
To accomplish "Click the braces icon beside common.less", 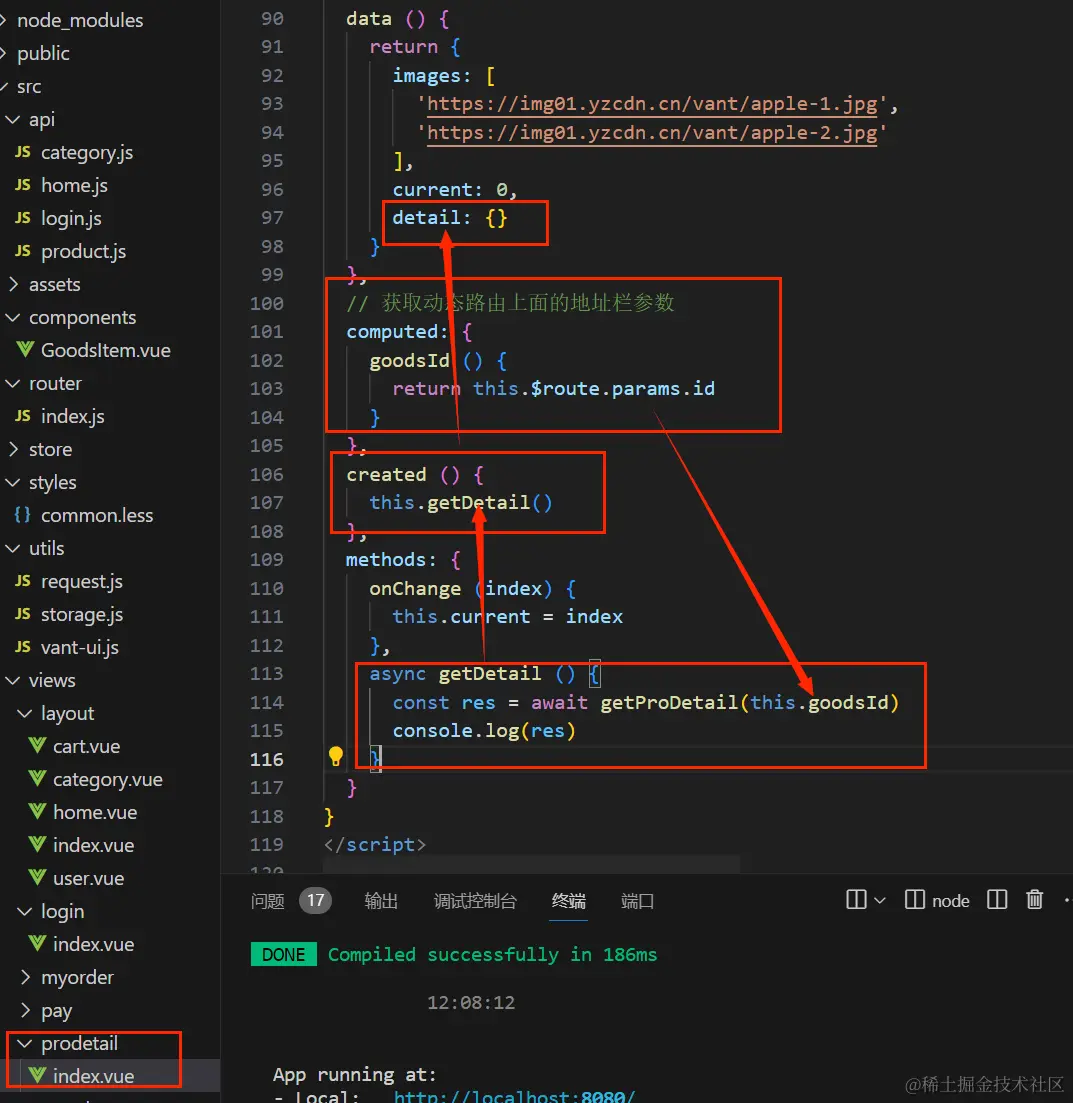I will (x=23, y=515).
